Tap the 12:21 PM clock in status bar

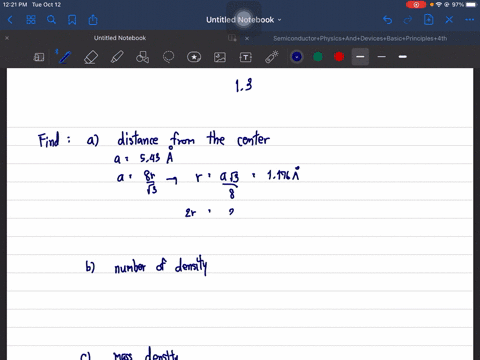[x=15, y=5]
